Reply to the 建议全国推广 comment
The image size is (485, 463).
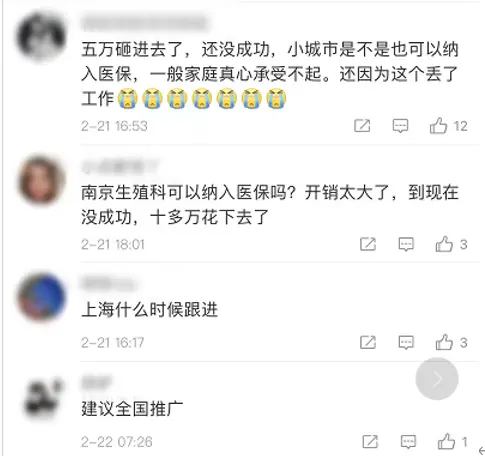[x=408, y=442]
